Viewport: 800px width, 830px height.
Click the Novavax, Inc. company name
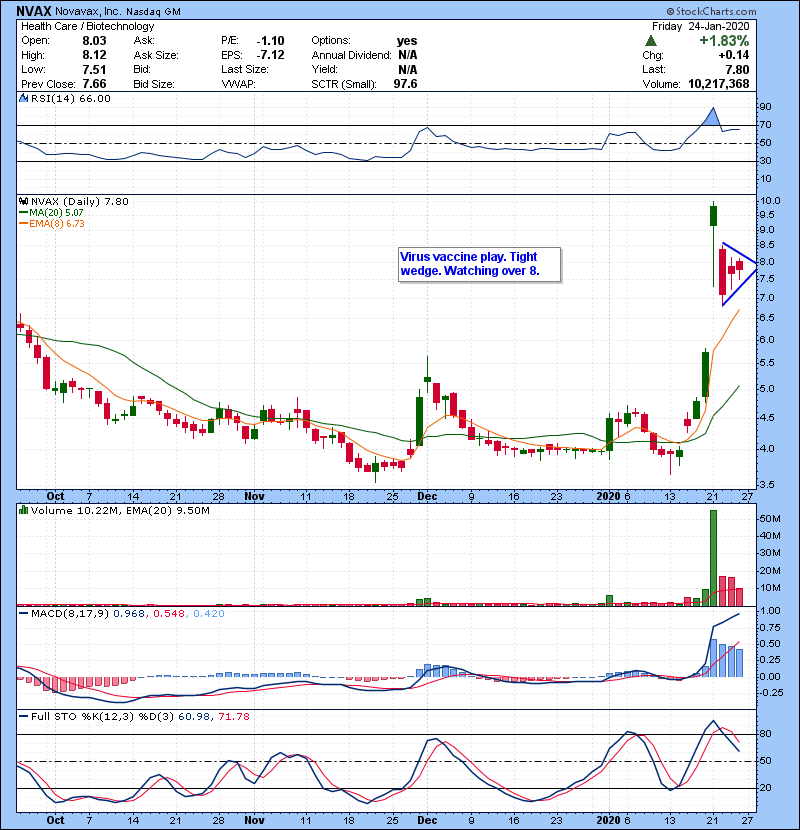click(87, 12)
